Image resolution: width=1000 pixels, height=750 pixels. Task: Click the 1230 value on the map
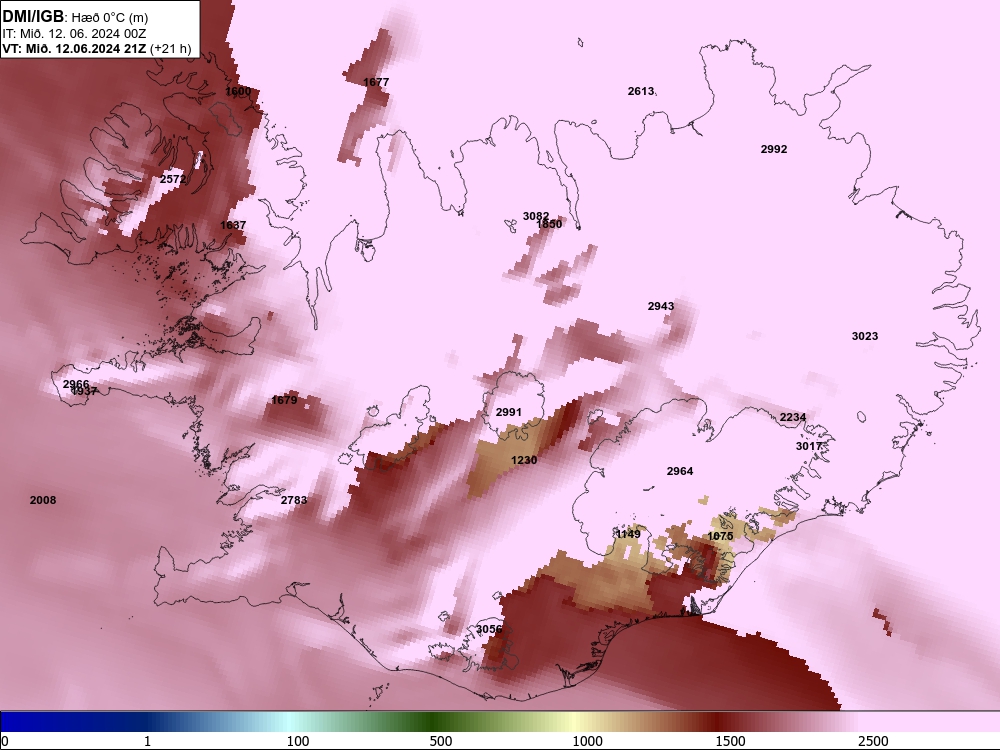(524, 460)
